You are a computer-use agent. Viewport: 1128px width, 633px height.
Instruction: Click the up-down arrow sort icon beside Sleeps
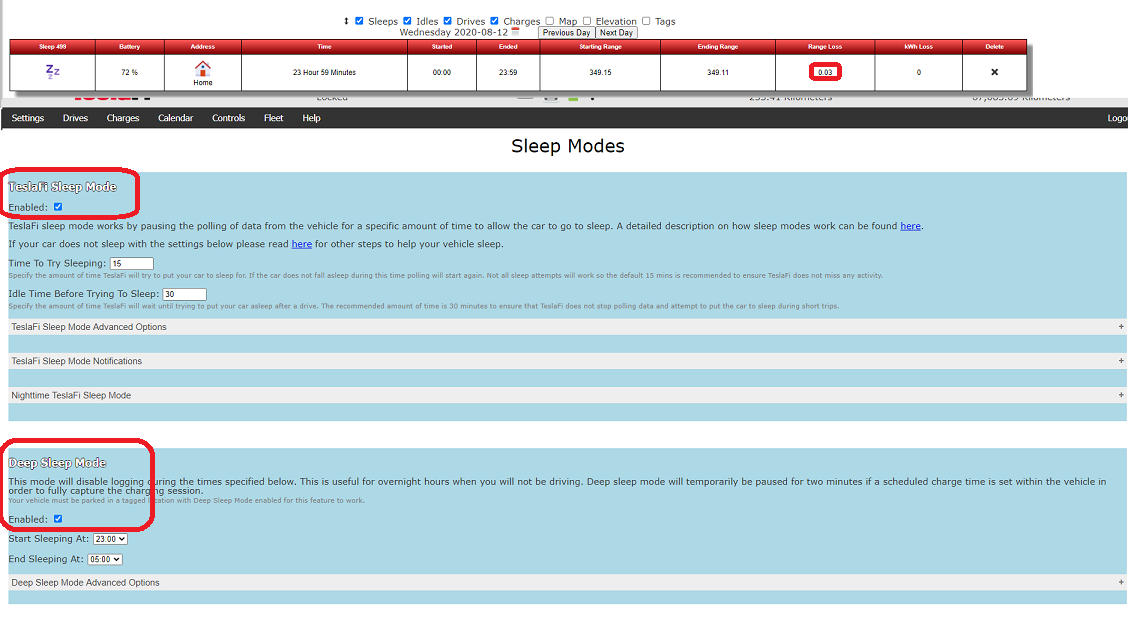pos(346,21)
